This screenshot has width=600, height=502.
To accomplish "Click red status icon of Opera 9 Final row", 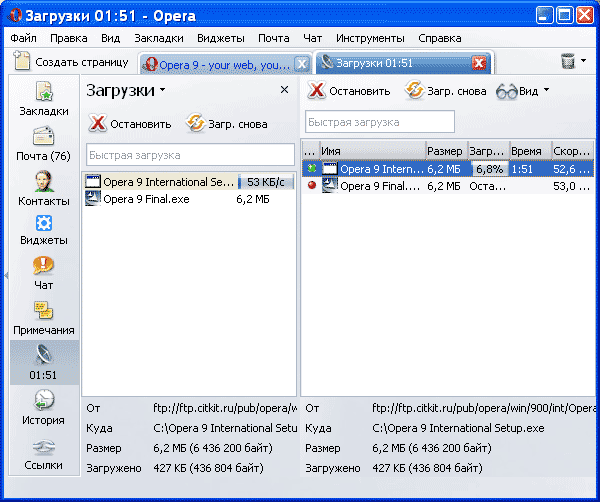I will [x=312, y=186].
